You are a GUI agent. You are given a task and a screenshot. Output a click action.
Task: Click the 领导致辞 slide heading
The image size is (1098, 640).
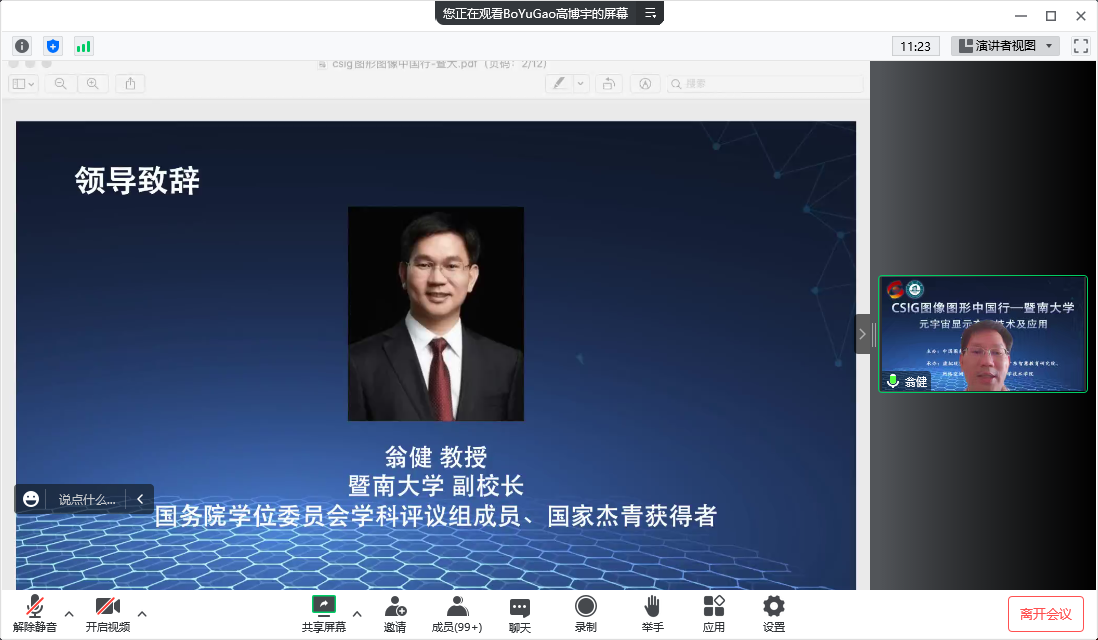pos(137,180)
